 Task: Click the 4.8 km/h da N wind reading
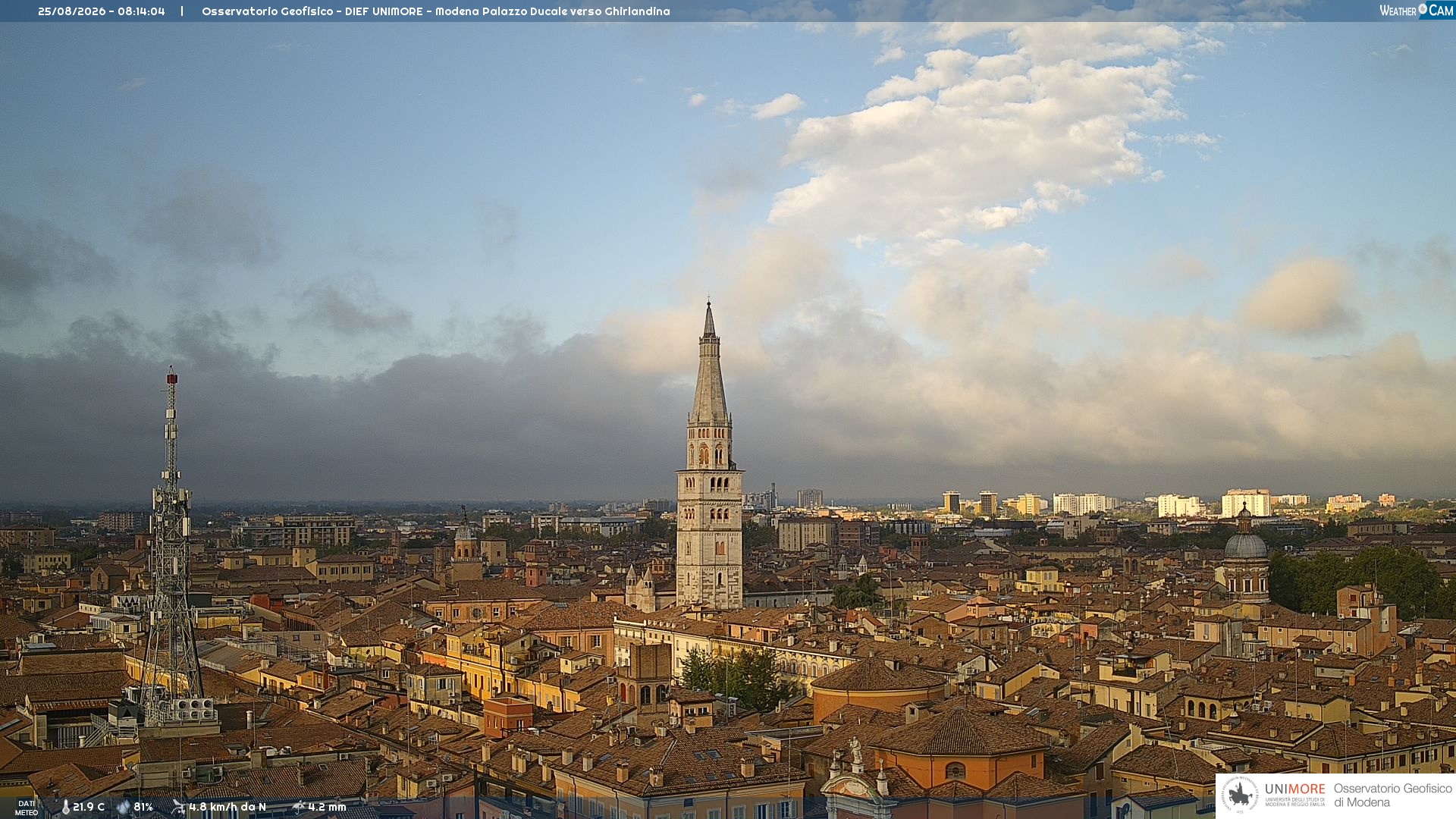227,807
